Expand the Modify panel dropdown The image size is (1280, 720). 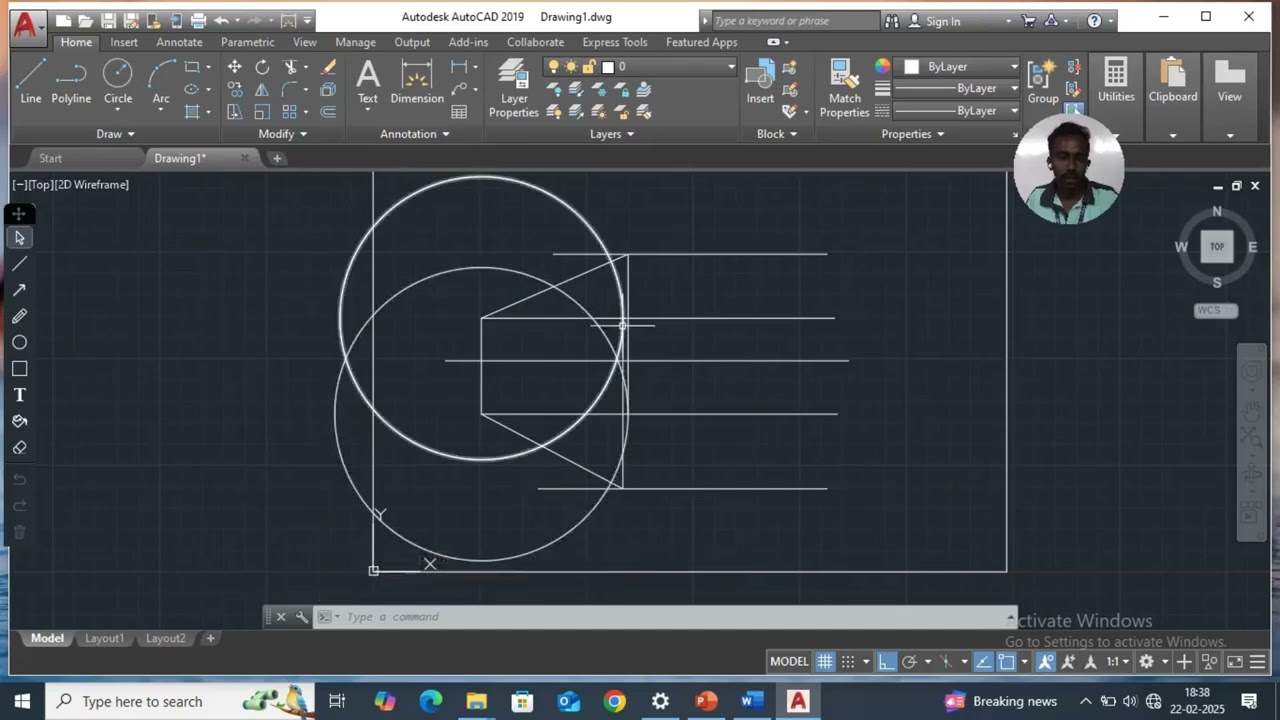pos(283,134)
